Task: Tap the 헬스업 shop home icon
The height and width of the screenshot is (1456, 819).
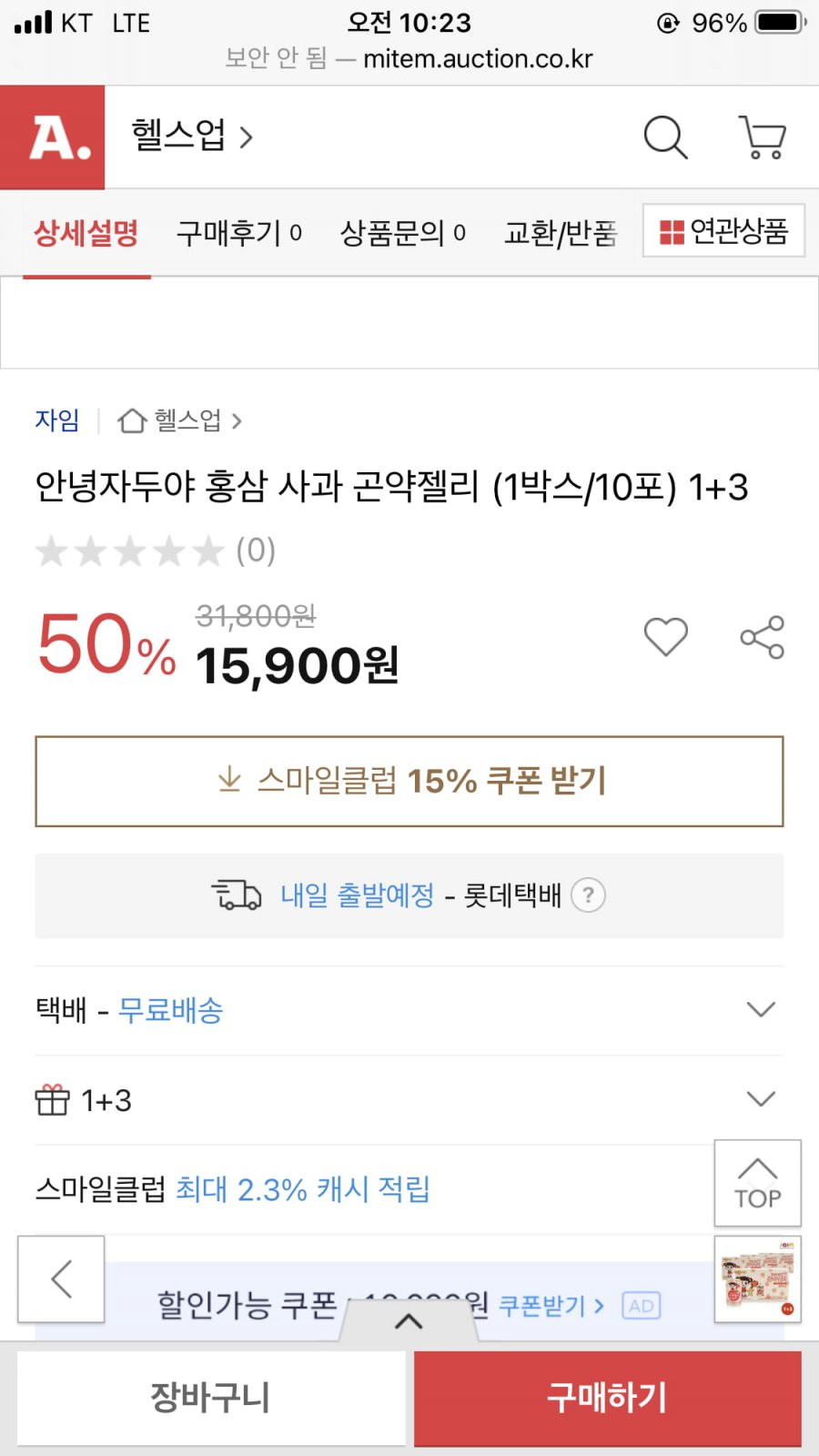Action: pos(132,420)
